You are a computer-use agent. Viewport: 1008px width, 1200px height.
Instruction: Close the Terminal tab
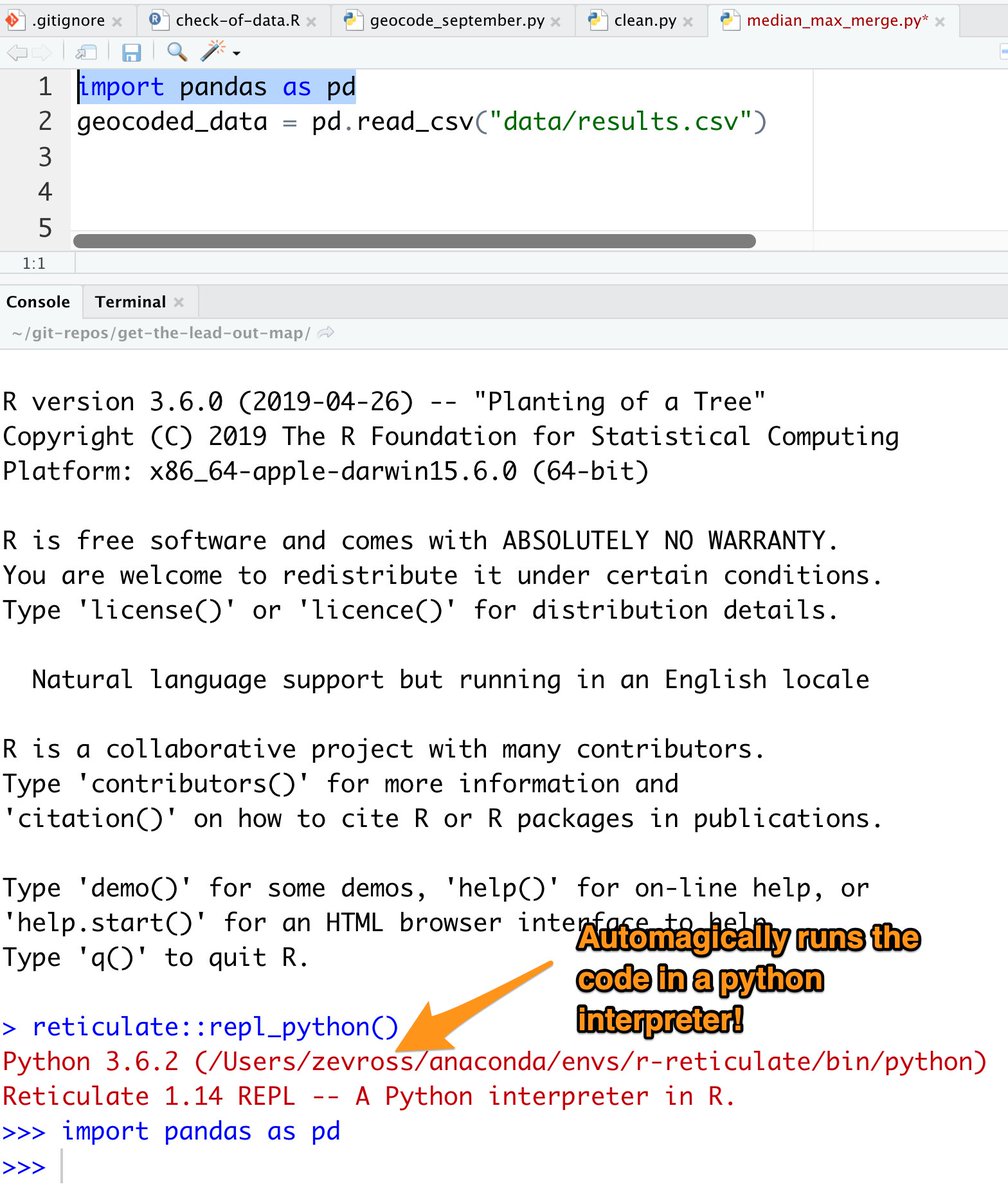pos(179,302)
